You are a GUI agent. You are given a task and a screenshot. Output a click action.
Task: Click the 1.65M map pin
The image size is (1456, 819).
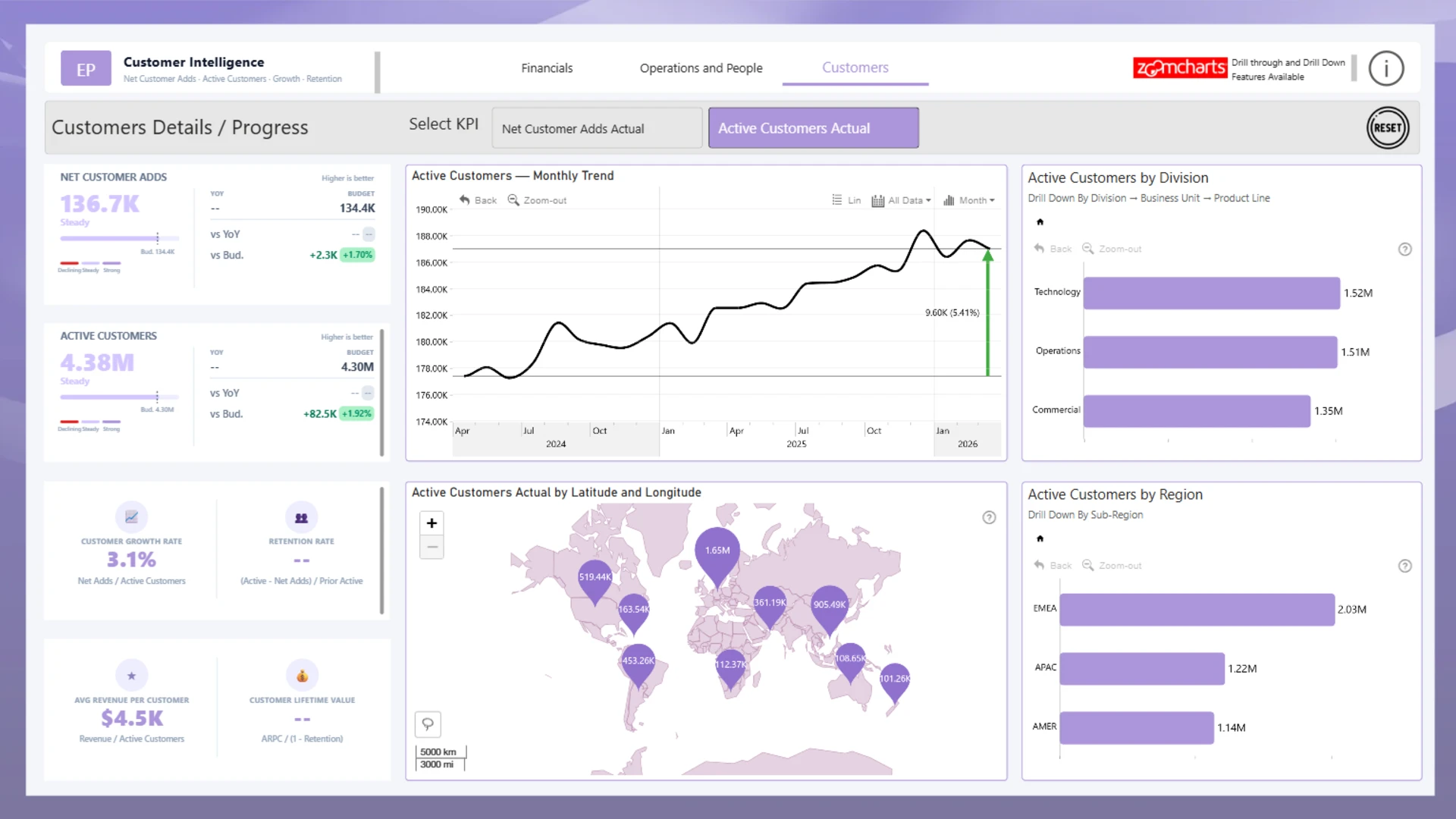(x=717, y=552)
